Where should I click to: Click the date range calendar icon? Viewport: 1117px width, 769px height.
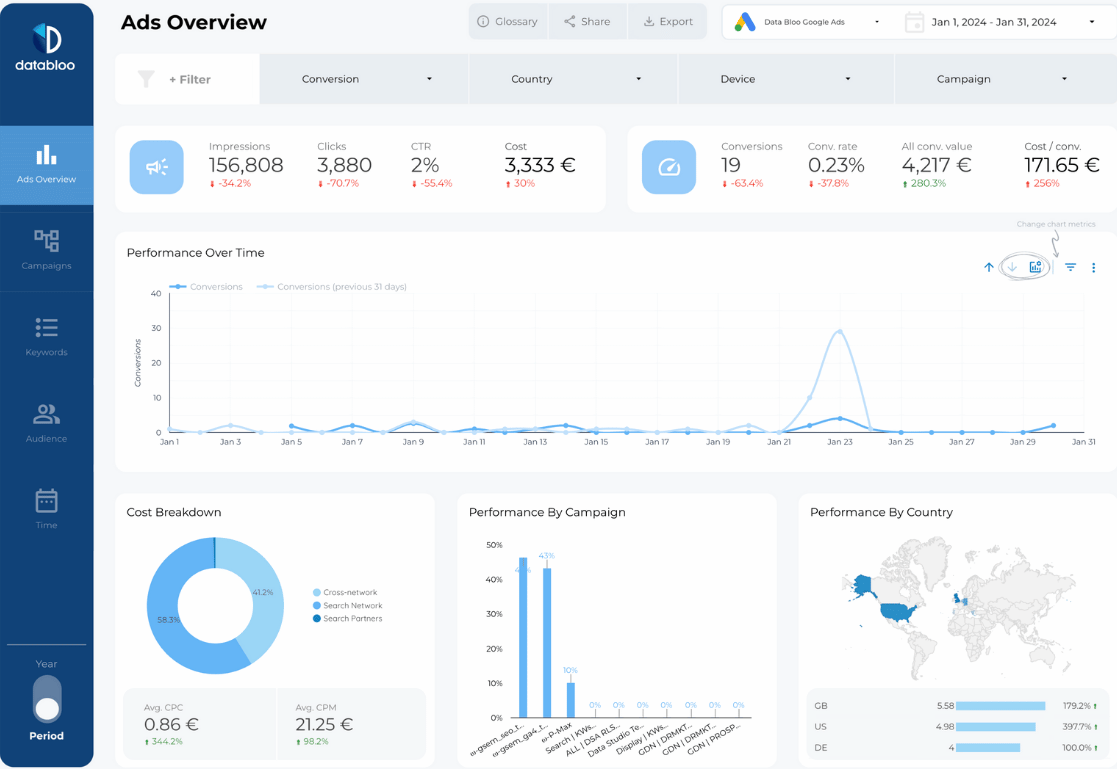[x=914, y=22]
